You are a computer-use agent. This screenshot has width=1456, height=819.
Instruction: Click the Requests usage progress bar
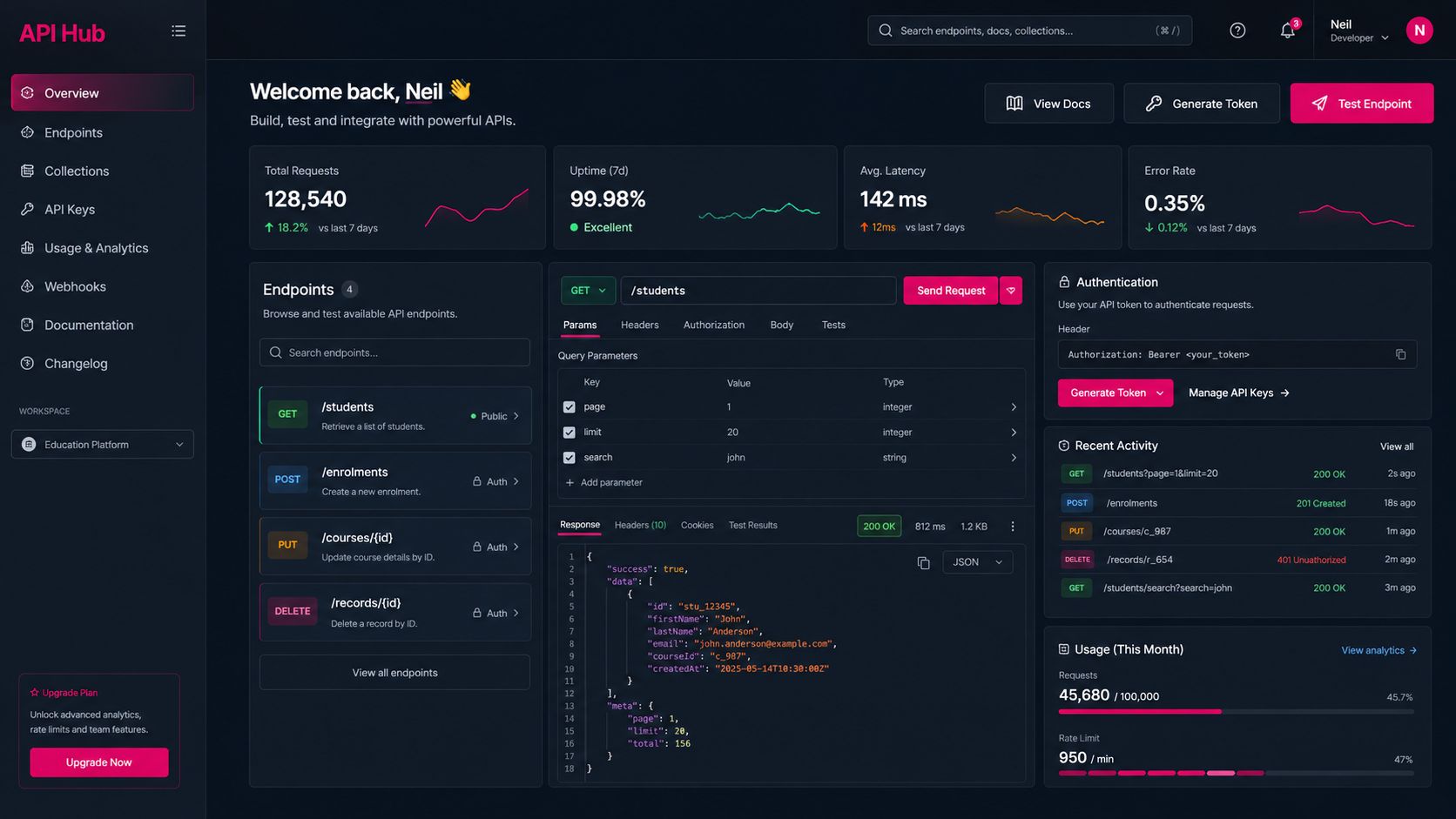(x=1236, y=712)
